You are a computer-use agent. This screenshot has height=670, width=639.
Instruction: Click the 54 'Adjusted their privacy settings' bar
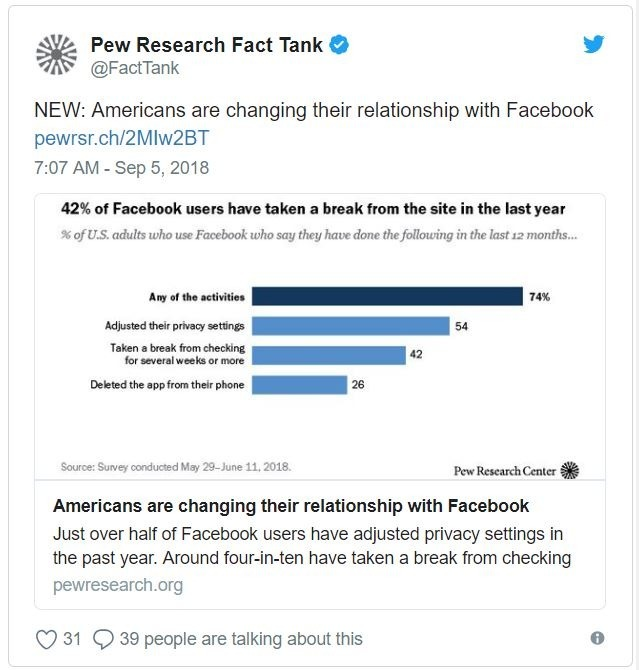coord(350,326)
